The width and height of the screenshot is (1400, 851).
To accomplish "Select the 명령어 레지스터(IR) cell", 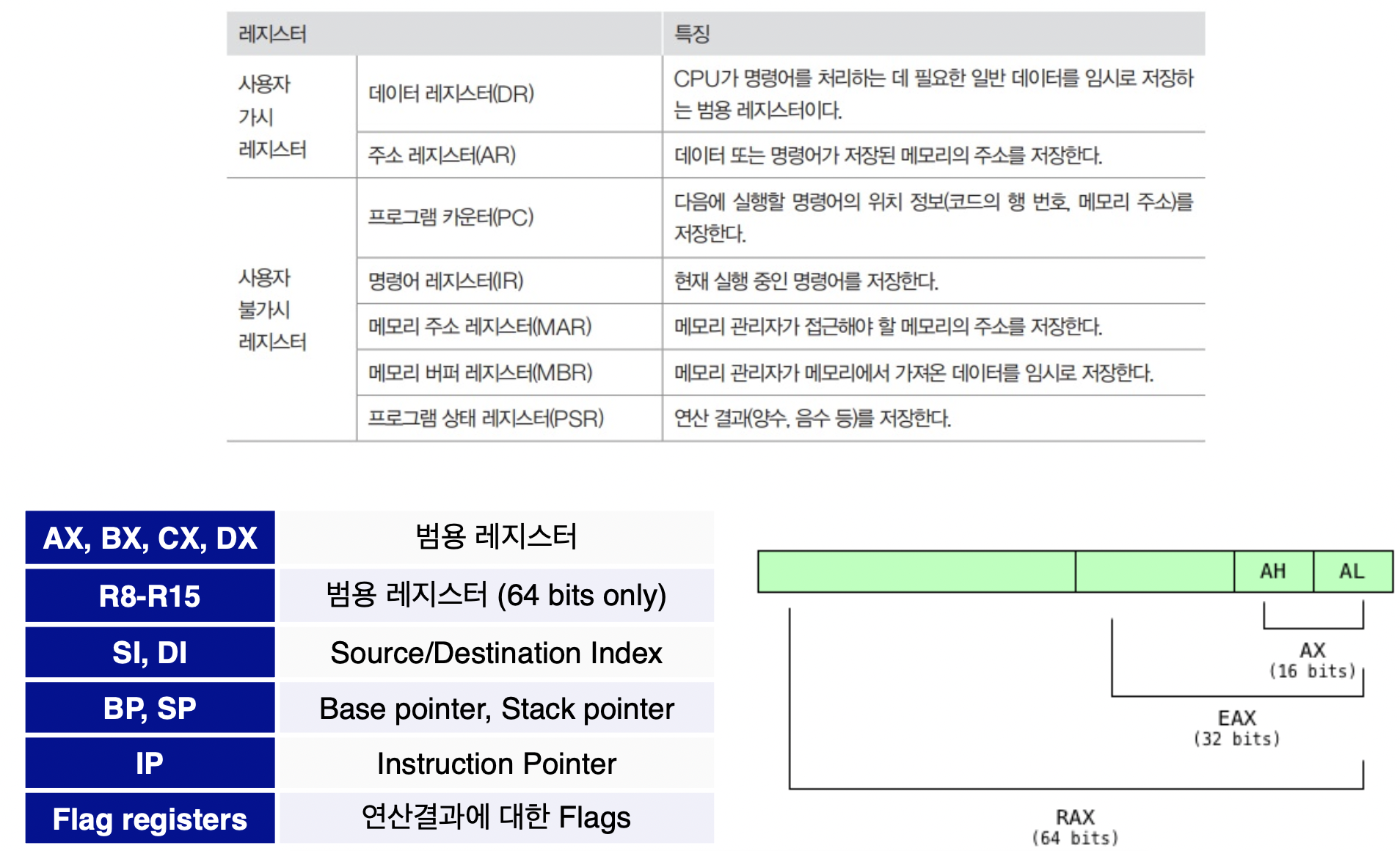I will tap(509, 281).
